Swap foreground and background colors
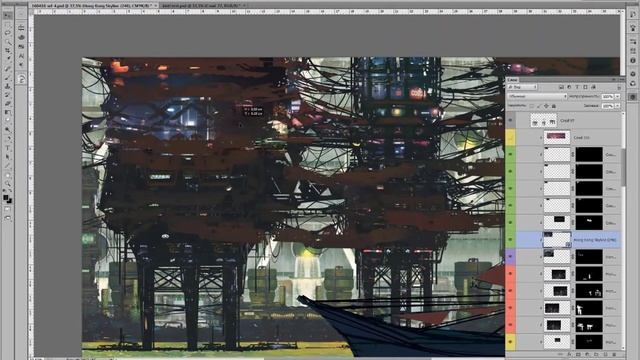This screenshot has height=360, width=640. [10, 191]
